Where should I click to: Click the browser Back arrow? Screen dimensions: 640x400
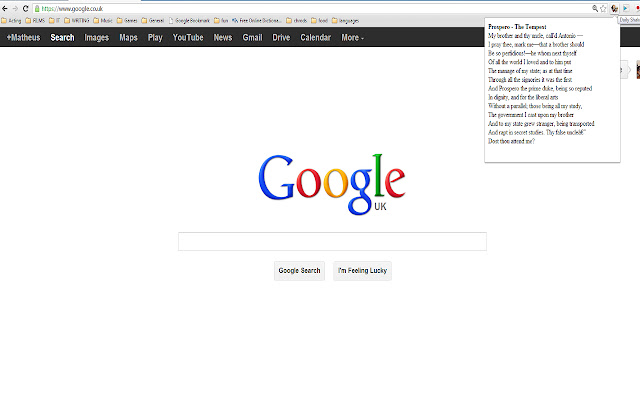[x=5, y=9]
